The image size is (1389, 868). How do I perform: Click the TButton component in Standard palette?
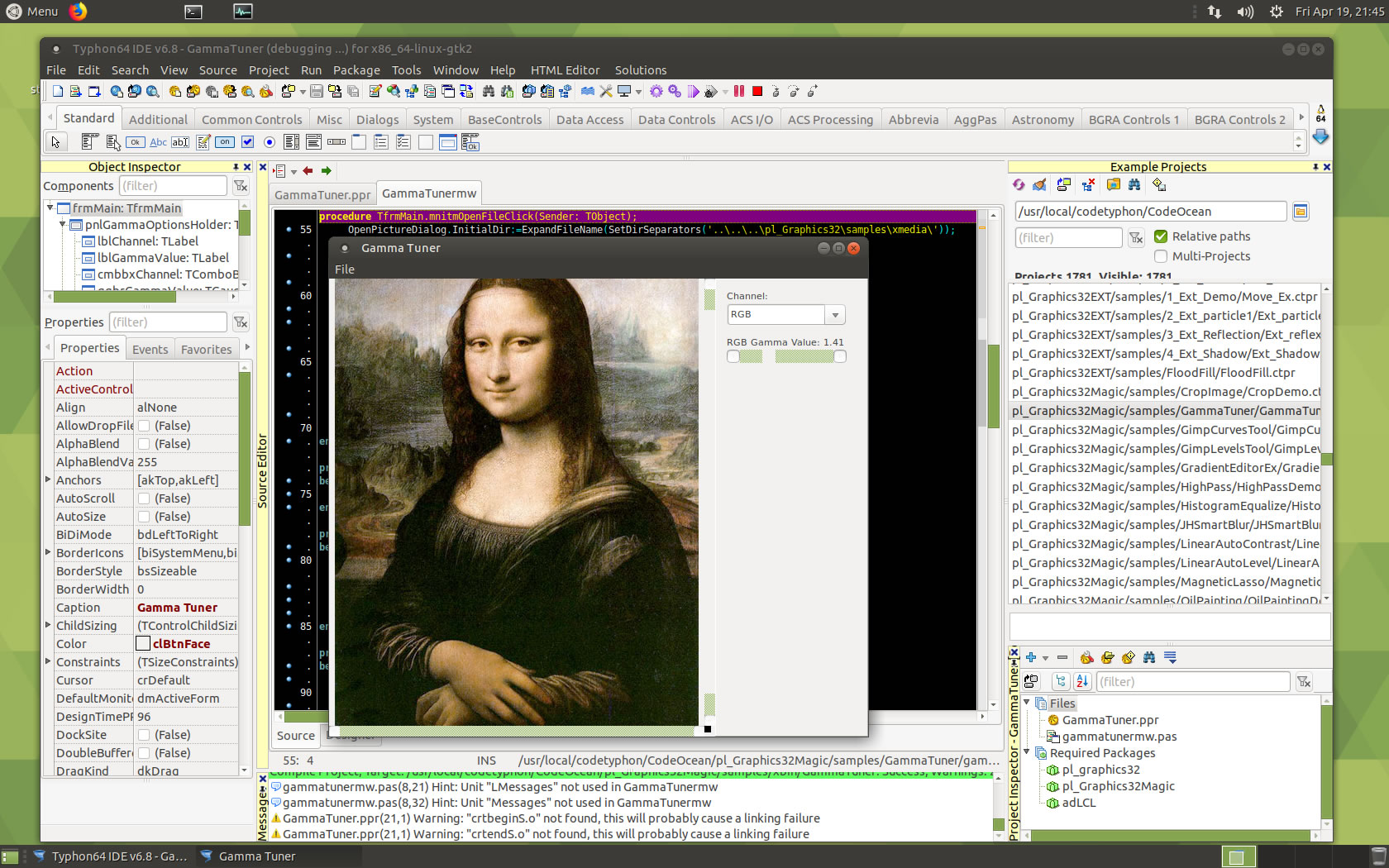point(136,142)
